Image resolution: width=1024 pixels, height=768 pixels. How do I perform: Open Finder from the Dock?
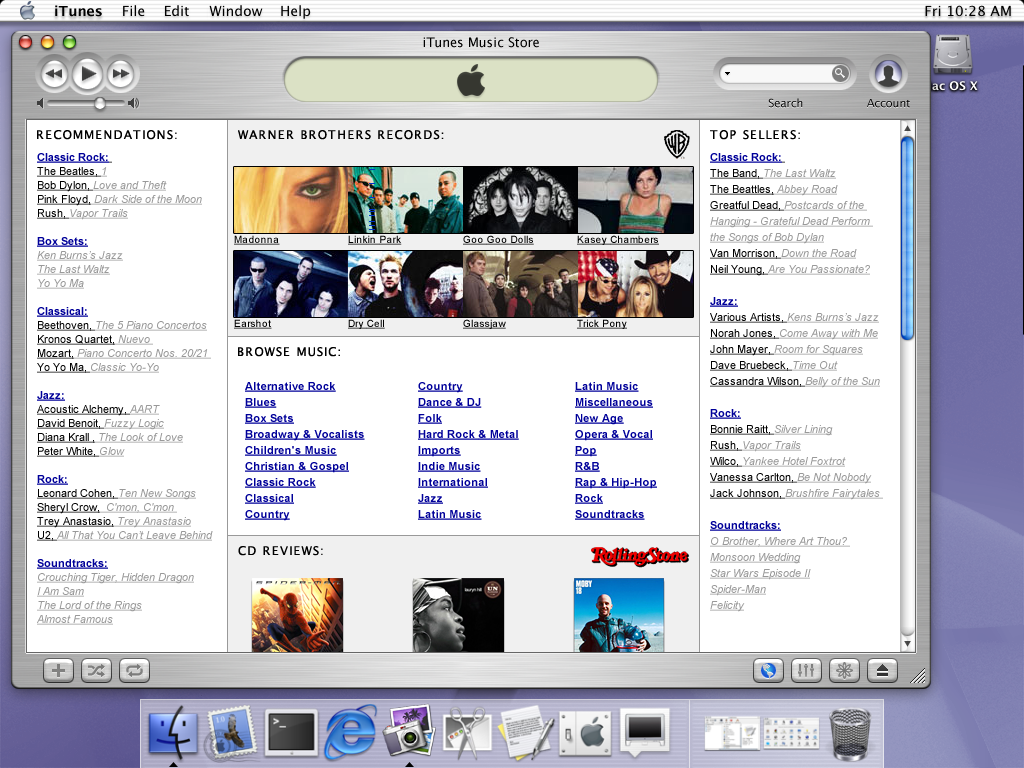coord(173,732)
